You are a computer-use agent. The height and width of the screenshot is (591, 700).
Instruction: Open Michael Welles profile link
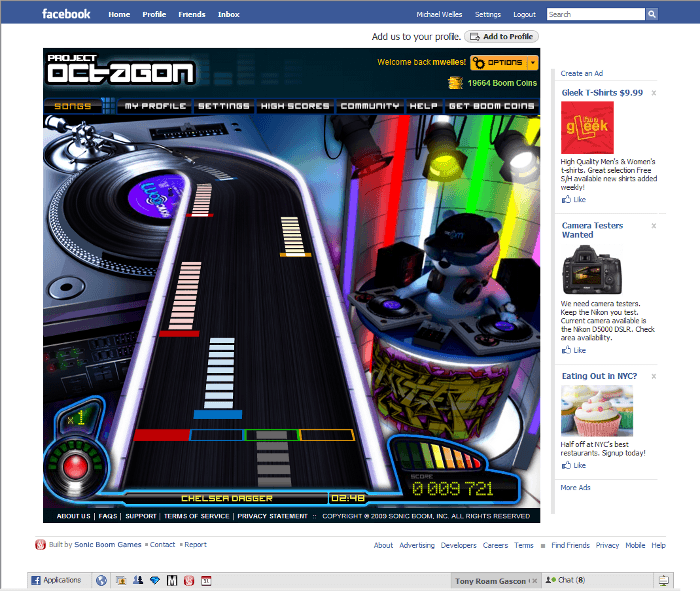click(x=439, y=14)
